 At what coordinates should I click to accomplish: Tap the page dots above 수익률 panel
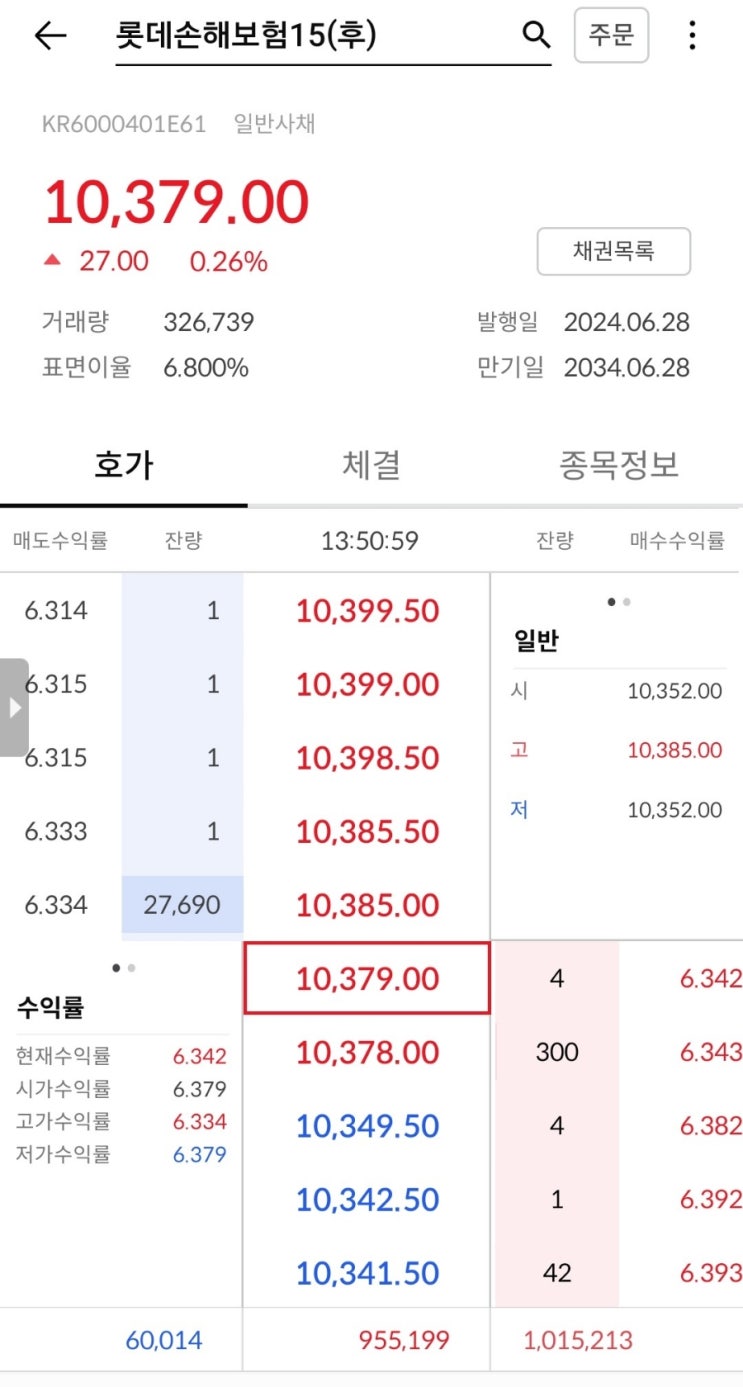[124, 968]
